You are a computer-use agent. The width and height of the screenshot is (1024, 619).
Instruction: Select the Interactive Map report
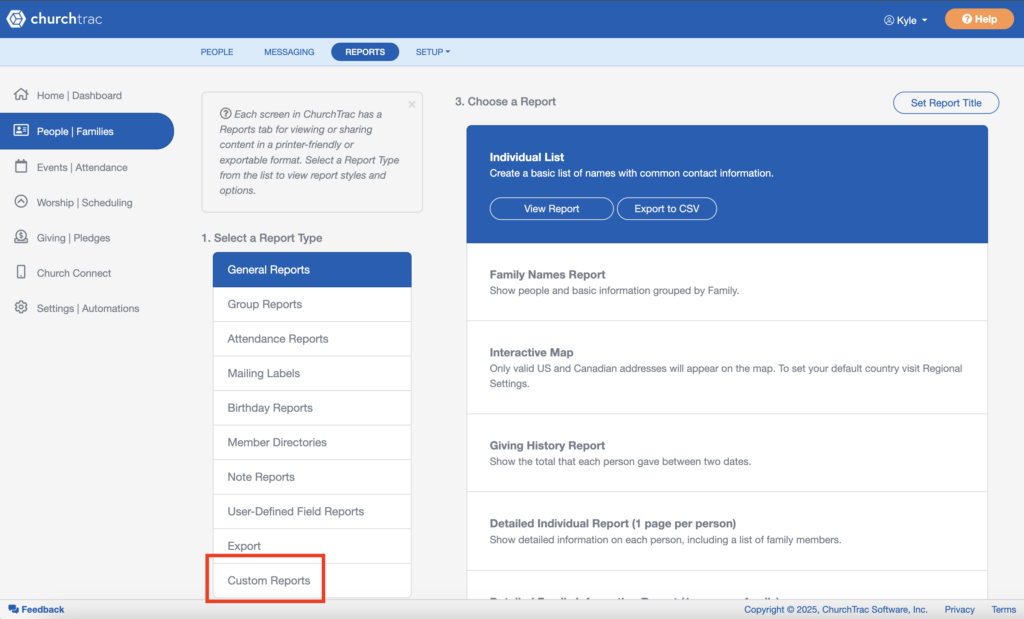(x=727, y=368)
